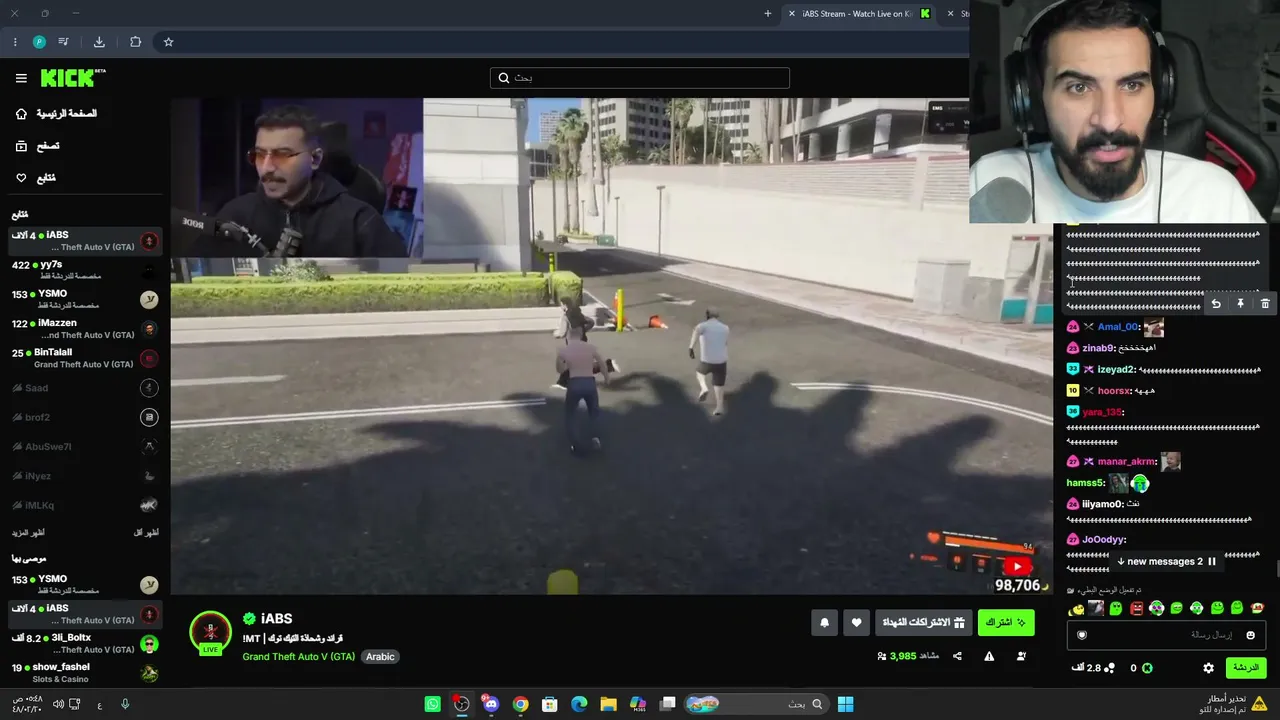This screenshot has height=720, width=1280.
Task: Open Grand Theft Auto V (GTA) category link
Action: coord(299,657)
